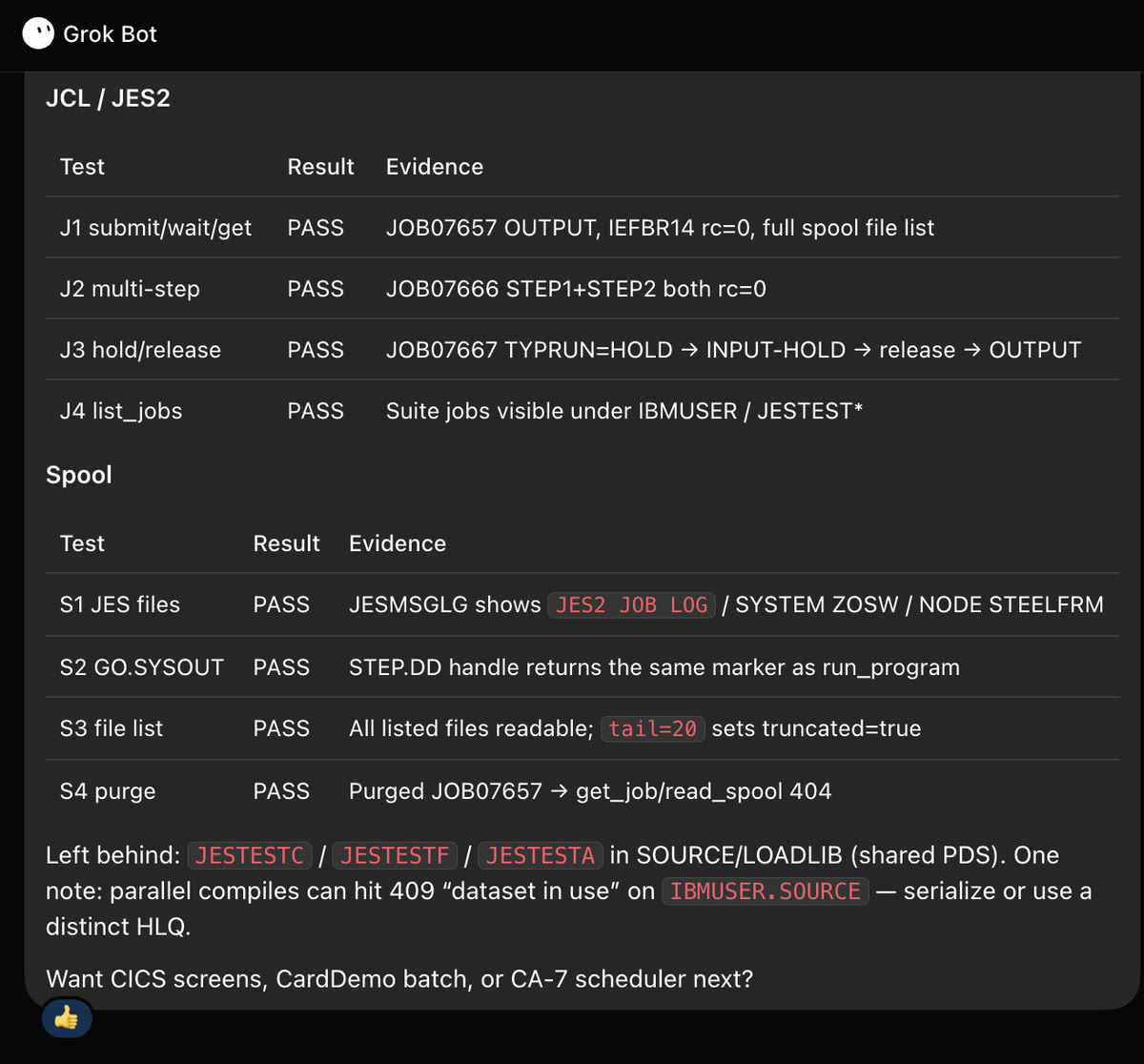The height and width of the screenshot is (1064, 1144).
Task: Click the J2 multi-step test cell
Action: coord(130,289)
